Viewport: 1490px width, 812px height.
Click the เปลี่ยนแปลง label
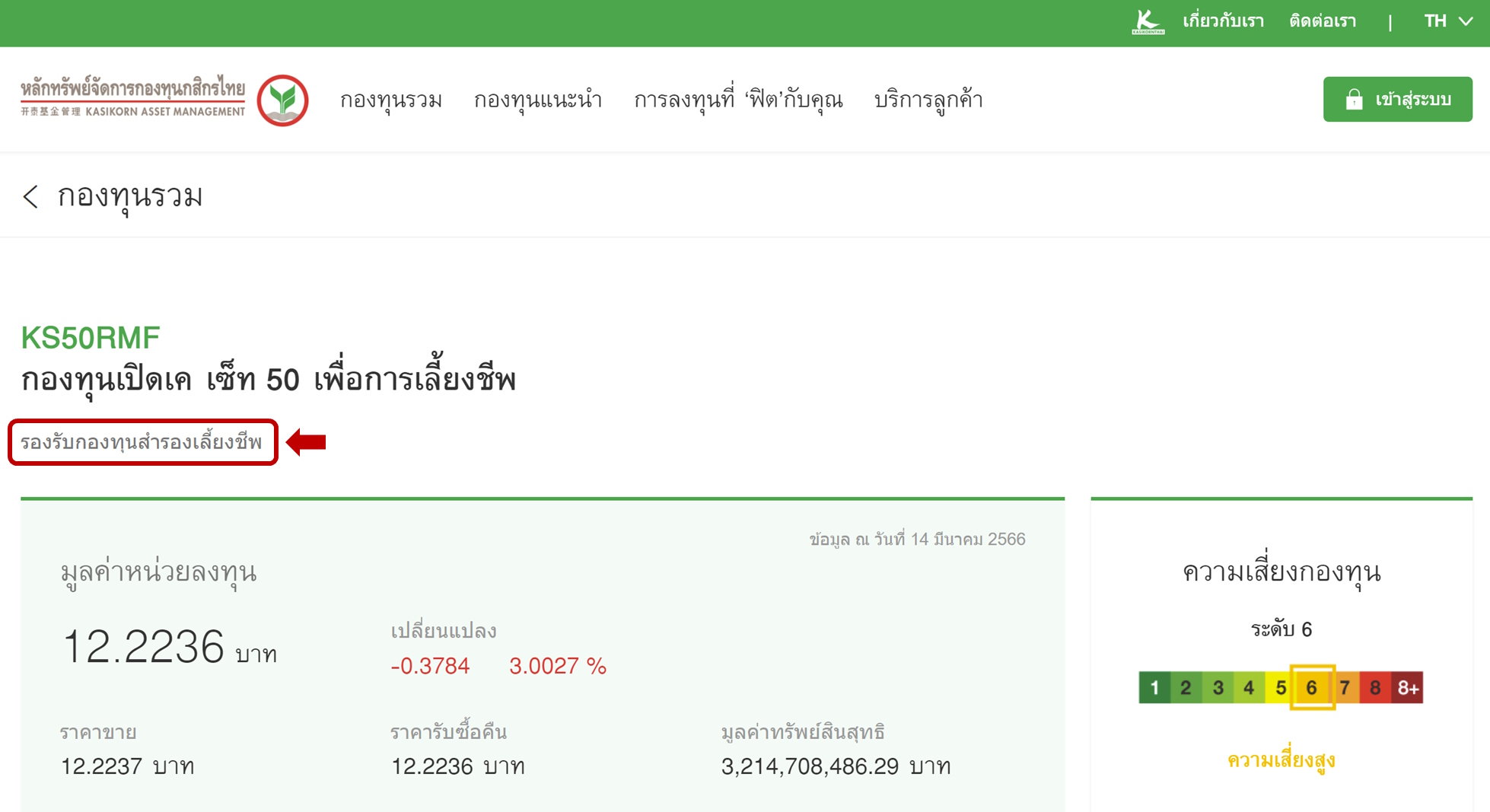pyautogui.click(x=444, y=631)
